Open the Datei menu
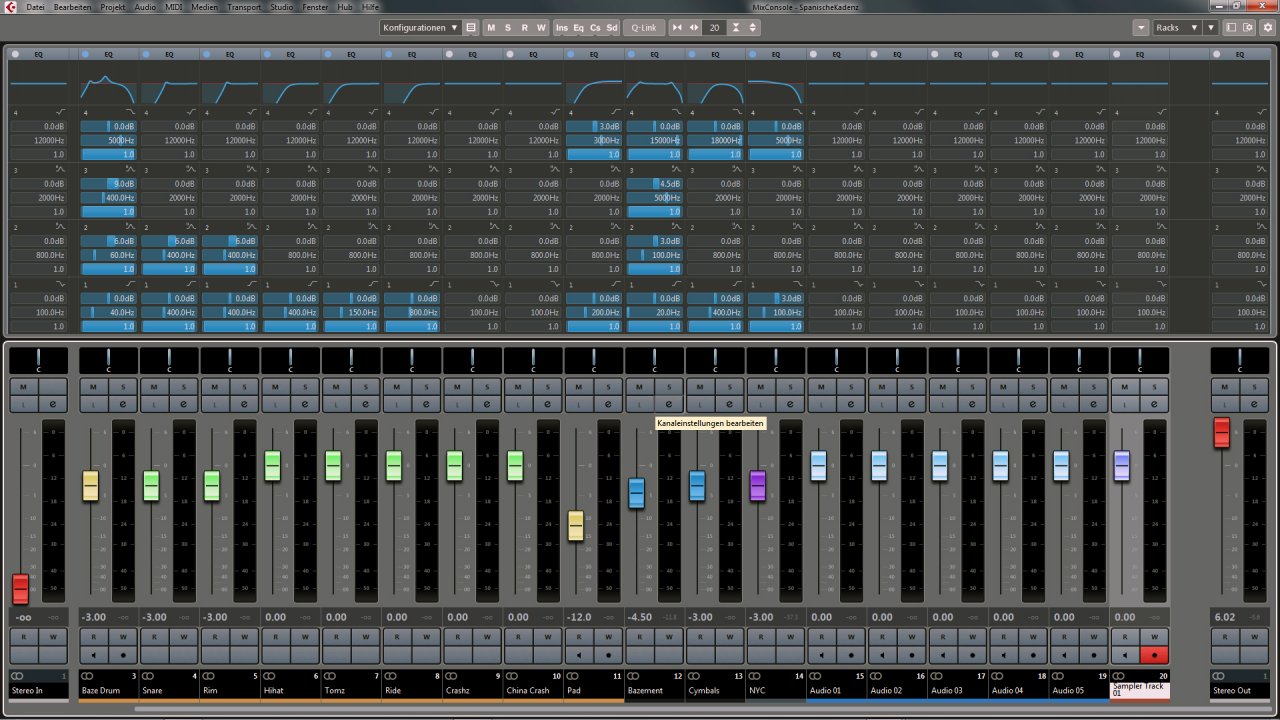 [x=34, y=7]
